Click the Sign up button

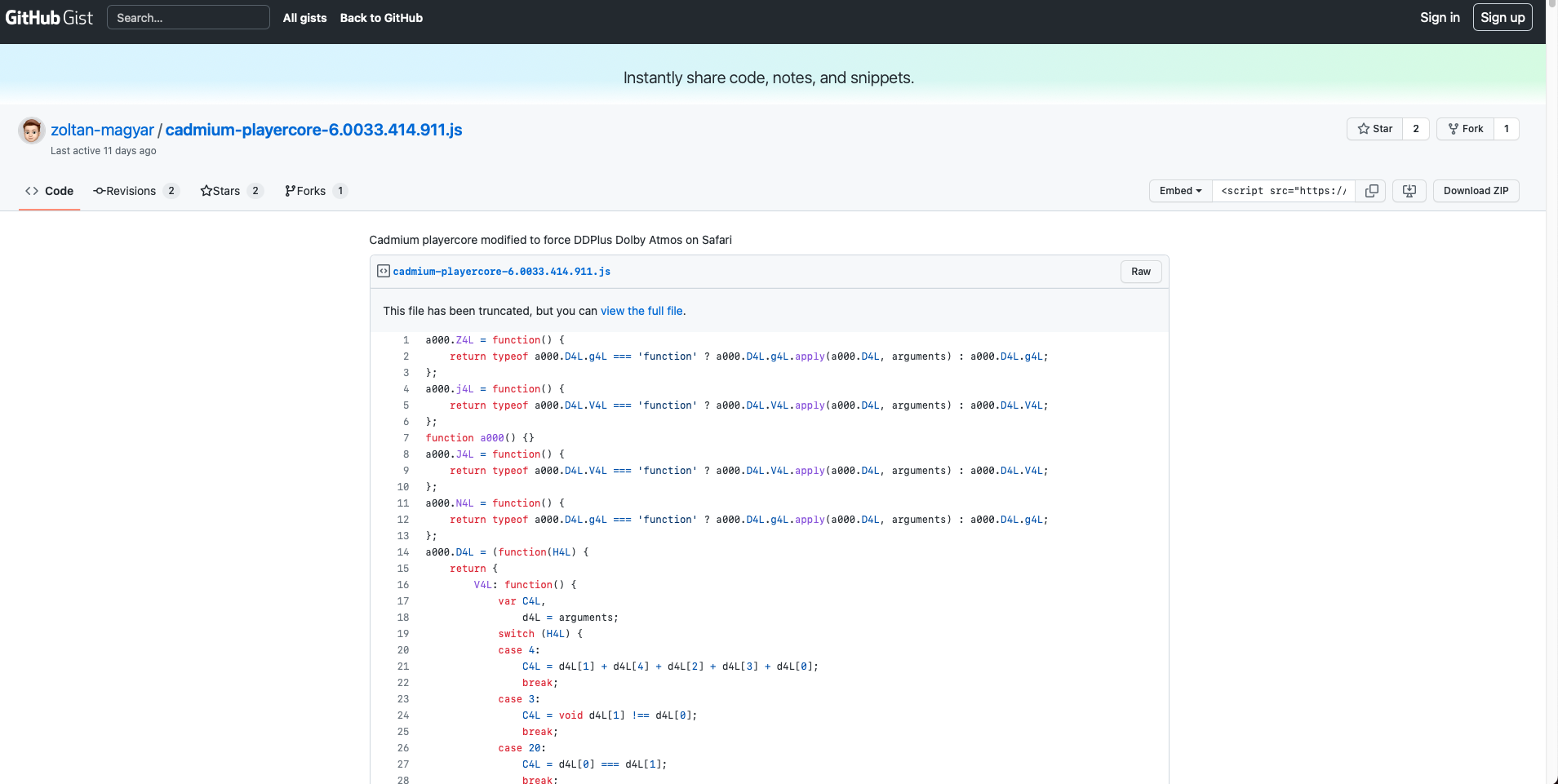1502,18
